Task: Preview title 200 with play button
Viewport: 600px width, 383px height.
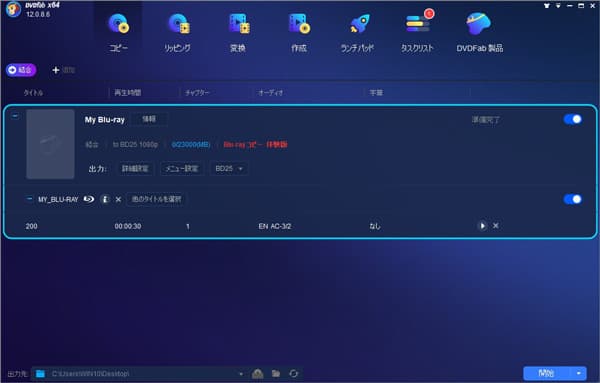Action: point(482,226)
